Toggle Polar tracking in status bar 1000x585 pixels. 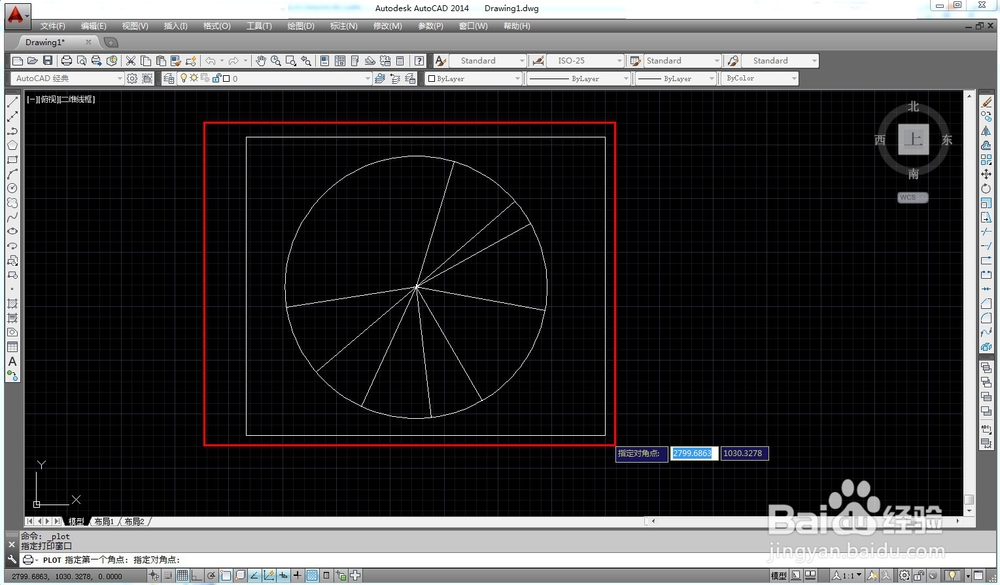tap(211, 575)
